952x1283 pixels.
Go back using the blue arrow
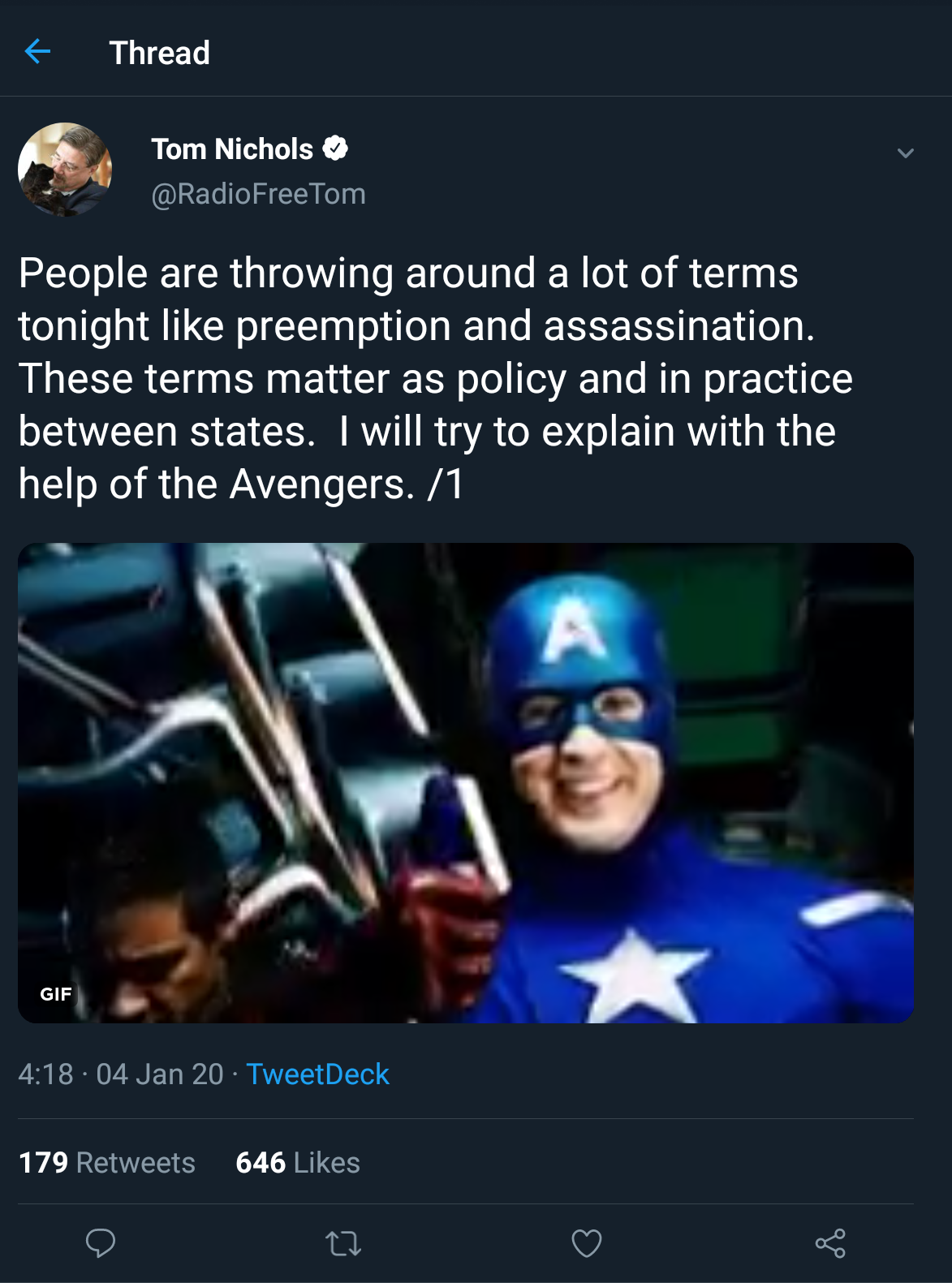(37, 52)
